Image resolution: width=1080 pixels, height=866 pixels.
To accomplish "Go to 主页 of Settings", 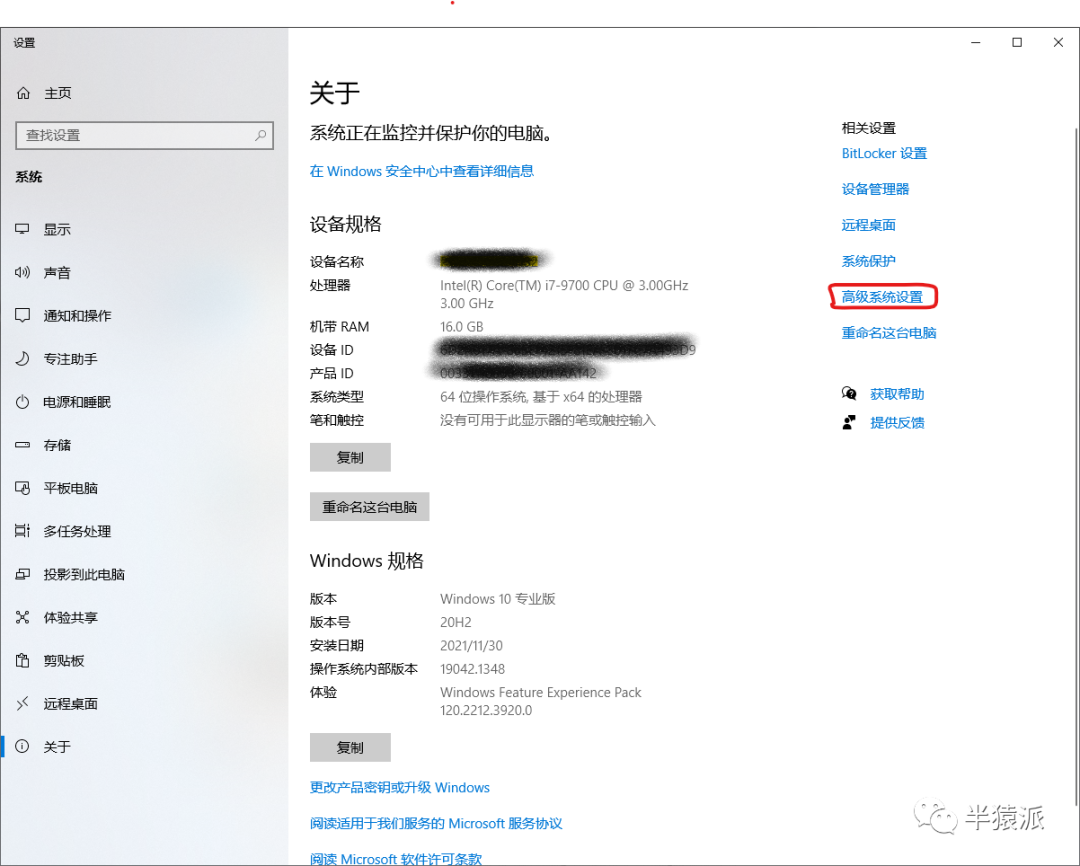I will [x=144, y=93].
